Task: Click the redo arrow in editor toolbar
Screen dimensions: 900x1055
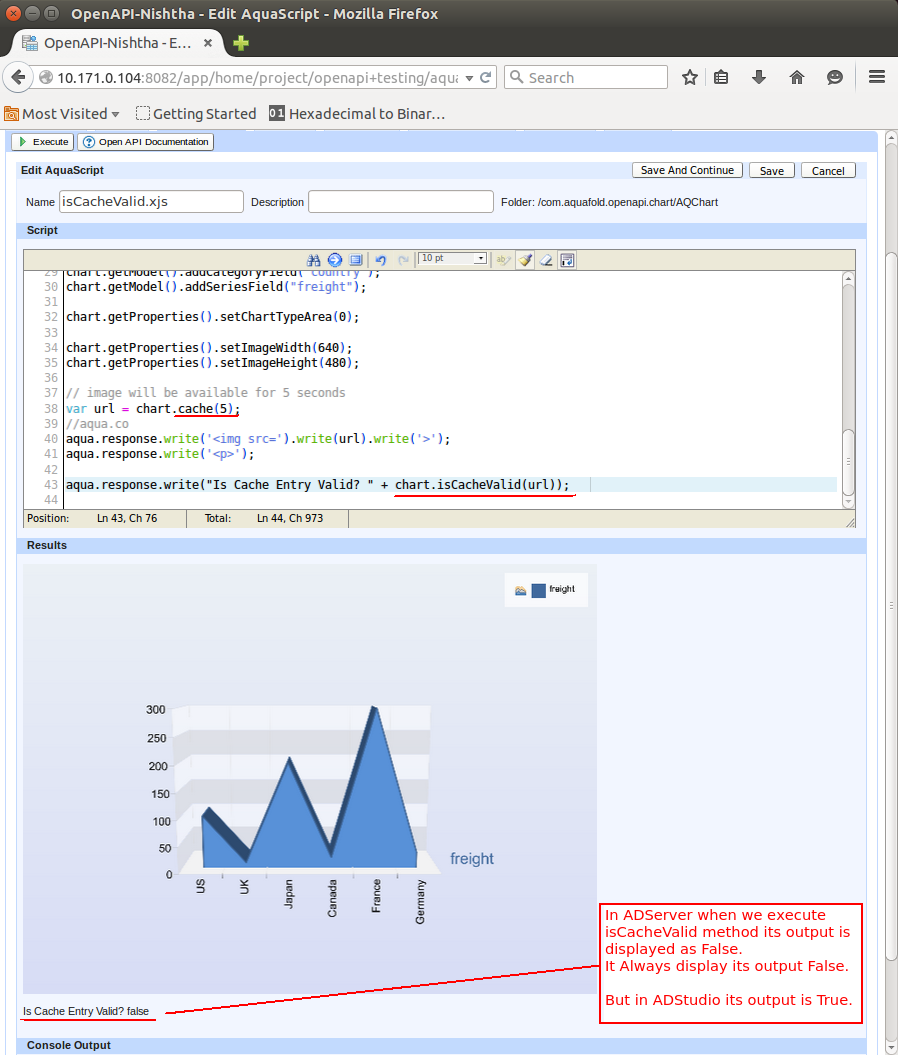Action: pyautogui.click(x=403, y=260)
